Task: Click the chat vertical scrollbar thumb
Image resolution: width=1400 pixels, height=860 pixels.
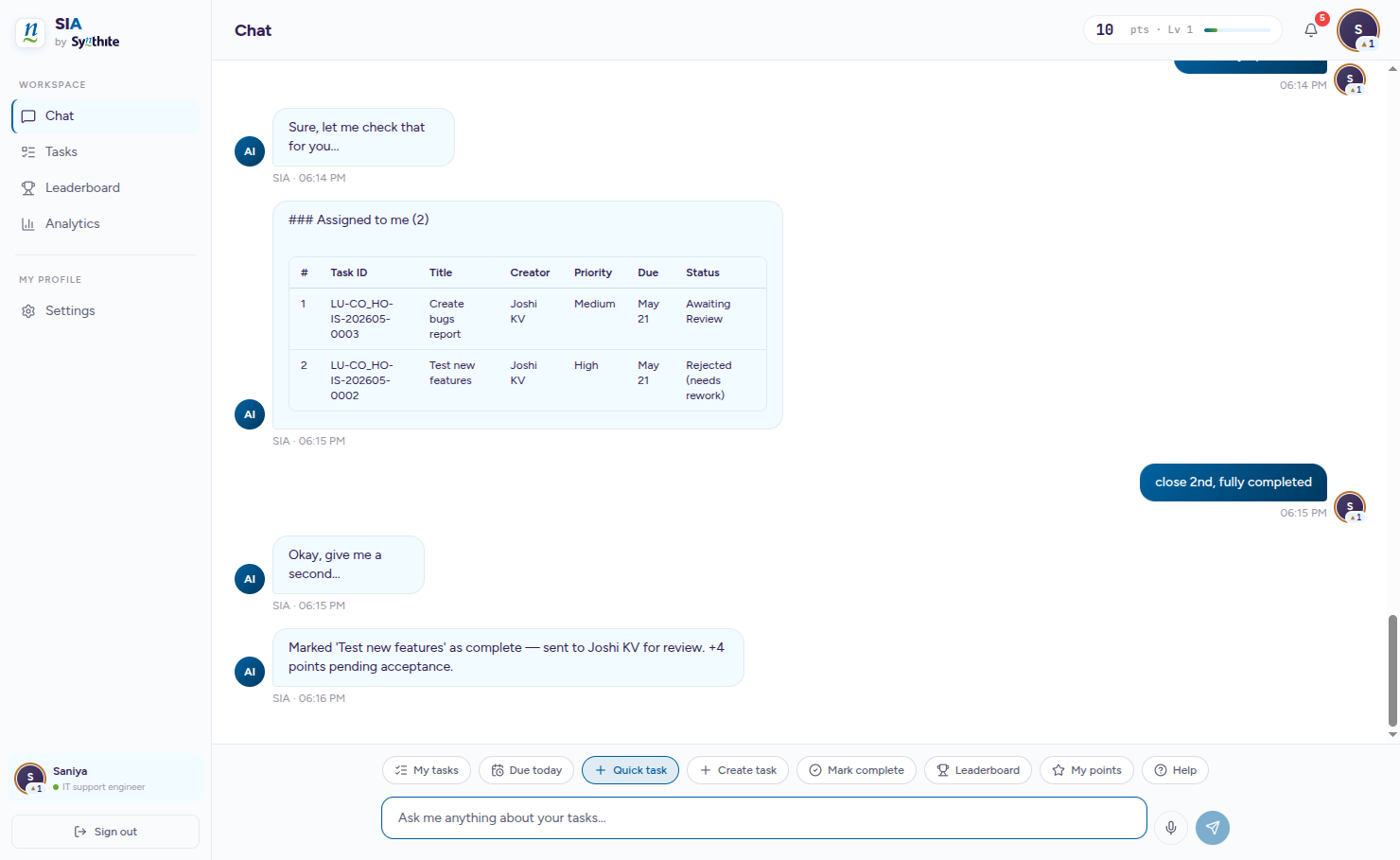Action: pyautogui.click(x=1392, y=670)
